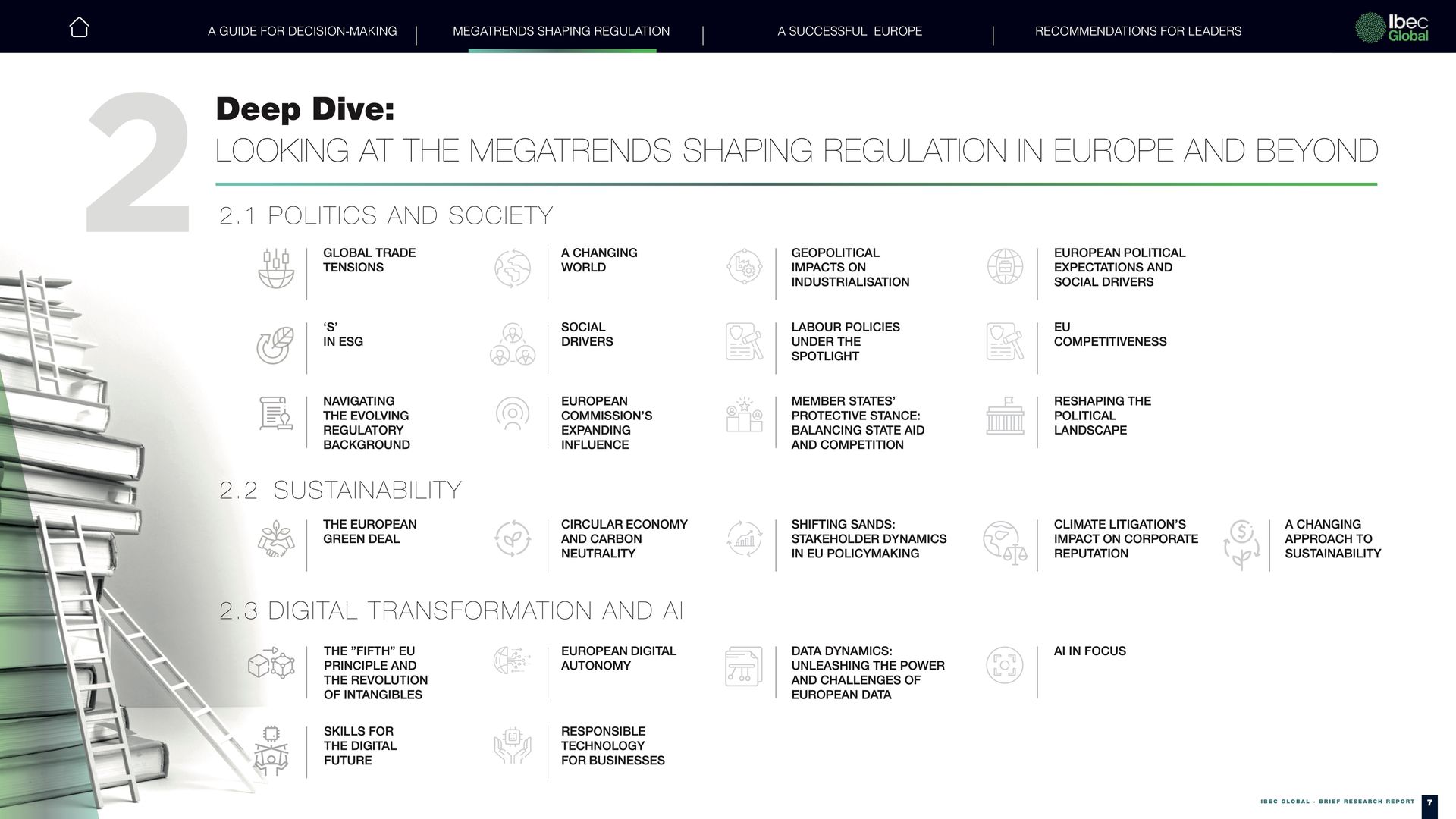Select Megatrends Shaping Regulation tab
1456x819 pixels.
[561, 31]
